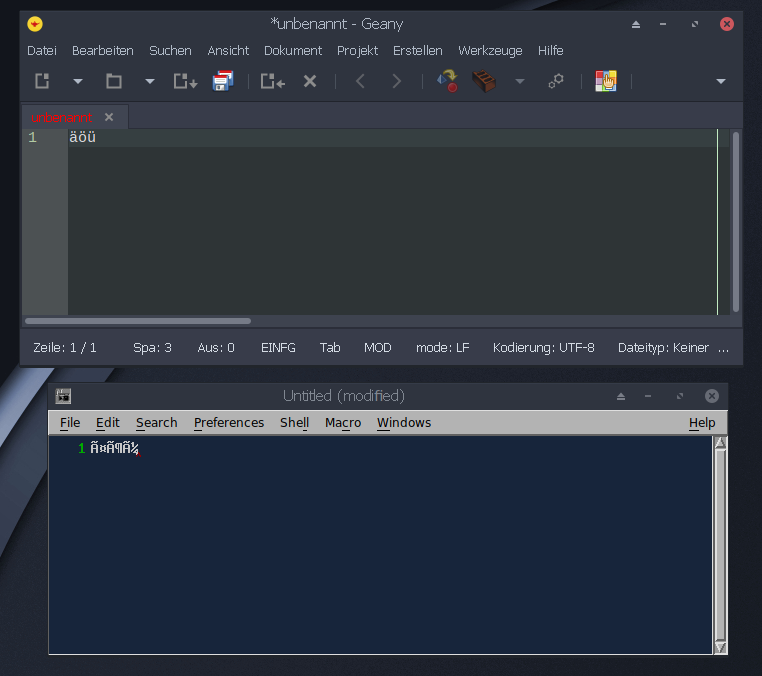This screenshot has width=762, height=676.
Task: Open the Dokument menu in Geany
Action: (x=293, y=50)
